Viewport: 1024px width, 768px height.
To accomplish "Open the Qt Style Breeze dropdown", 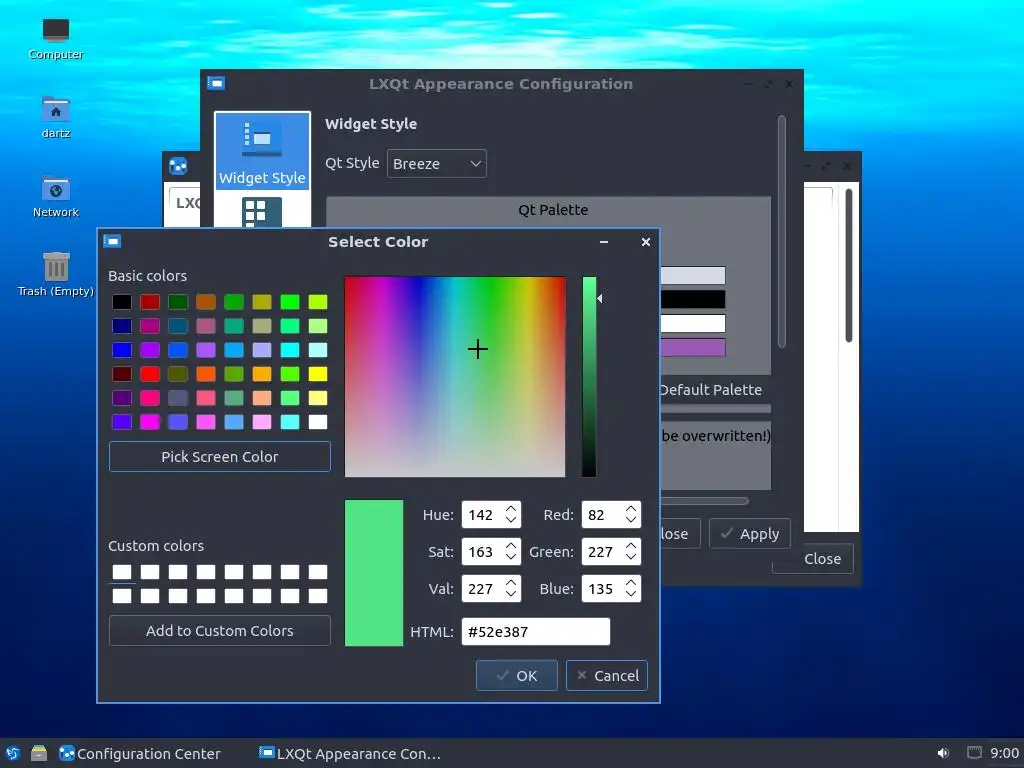I will coord(437,164).
